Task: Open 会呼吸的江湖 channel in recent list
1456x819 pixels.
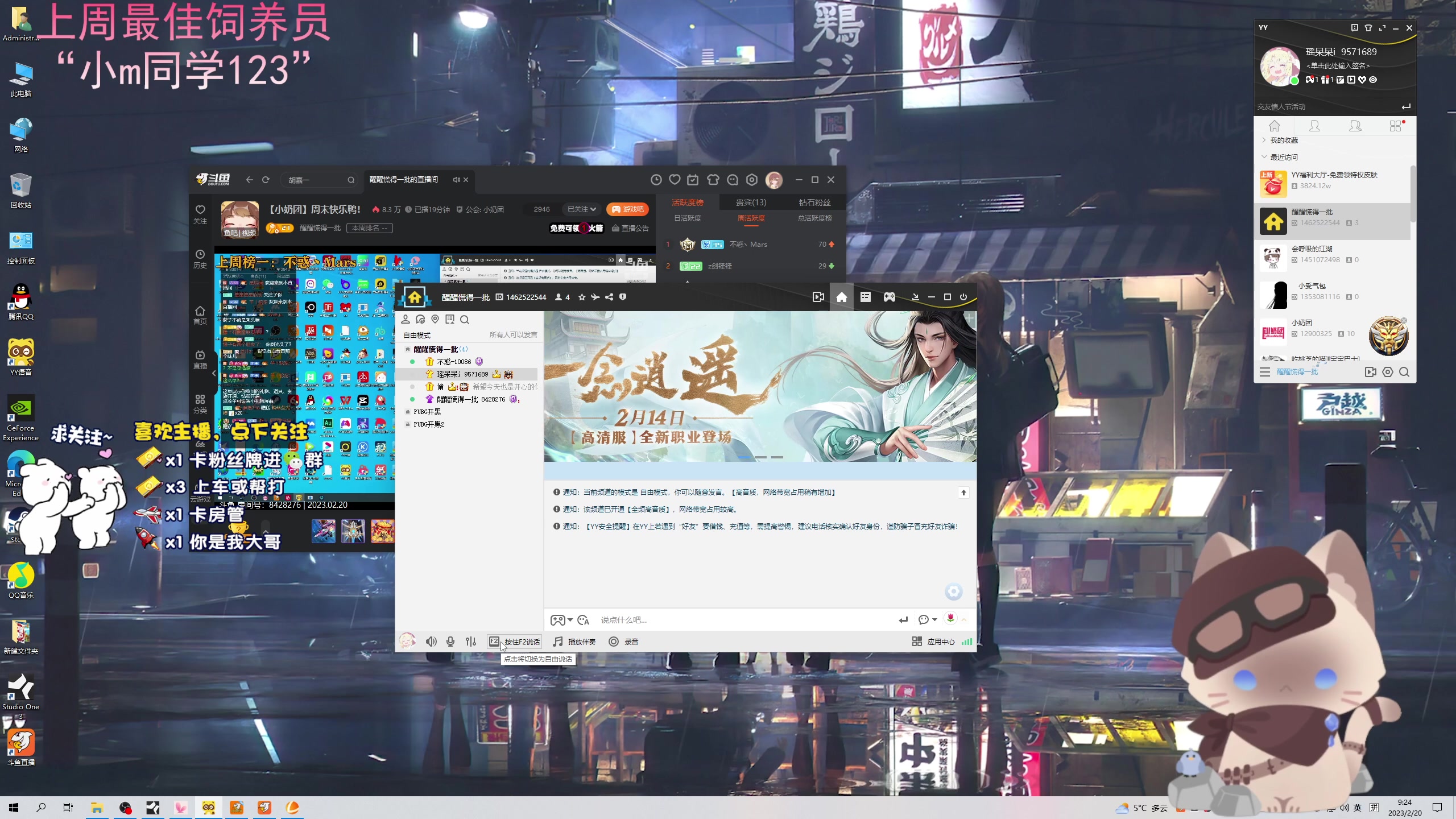Action: 1332,257
